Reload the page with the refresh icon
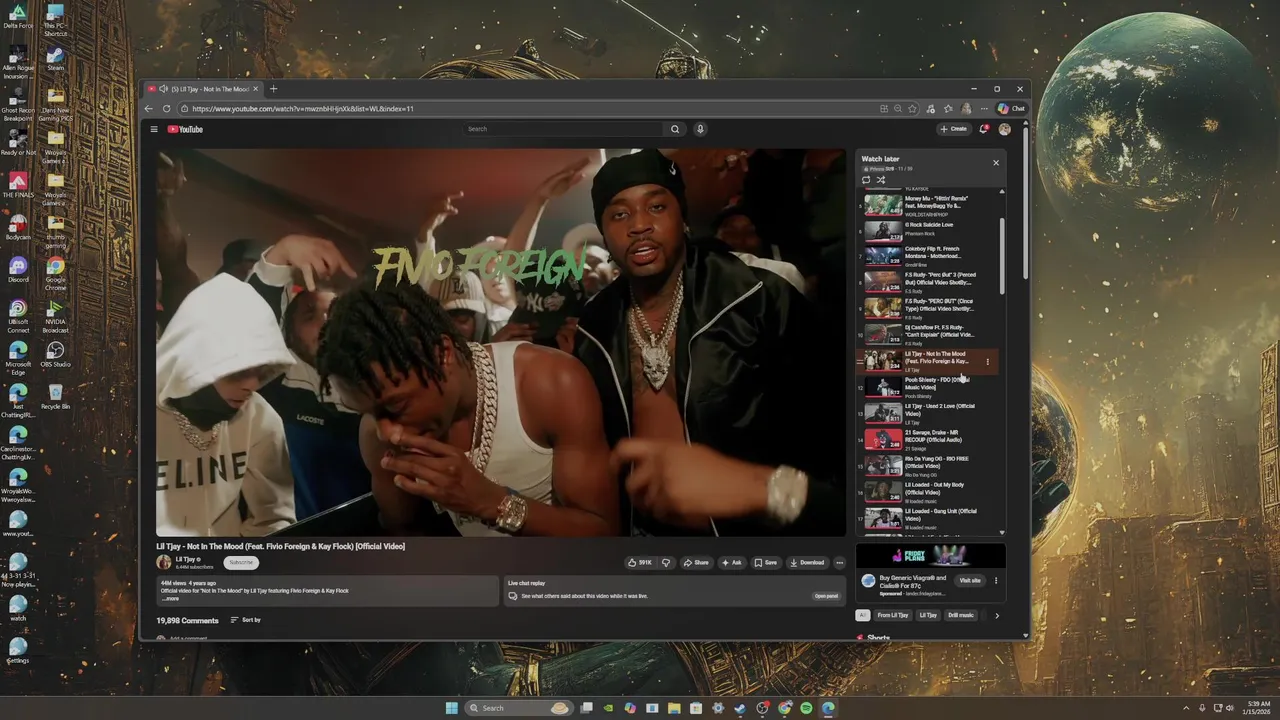This screenshot has width=1280, height=720. click(166, 108)
